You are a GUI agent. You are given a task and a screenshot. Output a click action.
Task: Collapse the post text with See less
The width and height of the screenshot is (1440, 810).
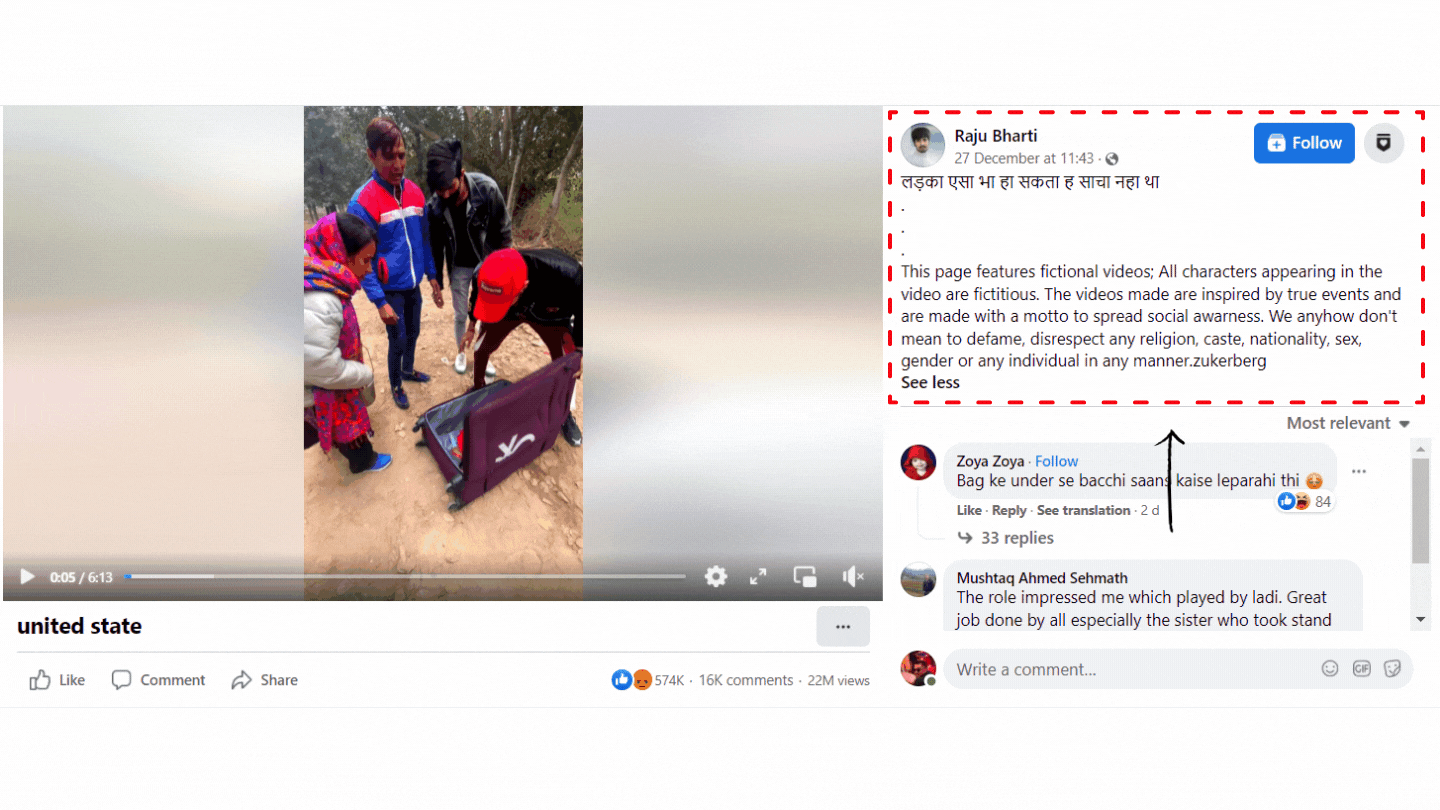tap(930, 382)
